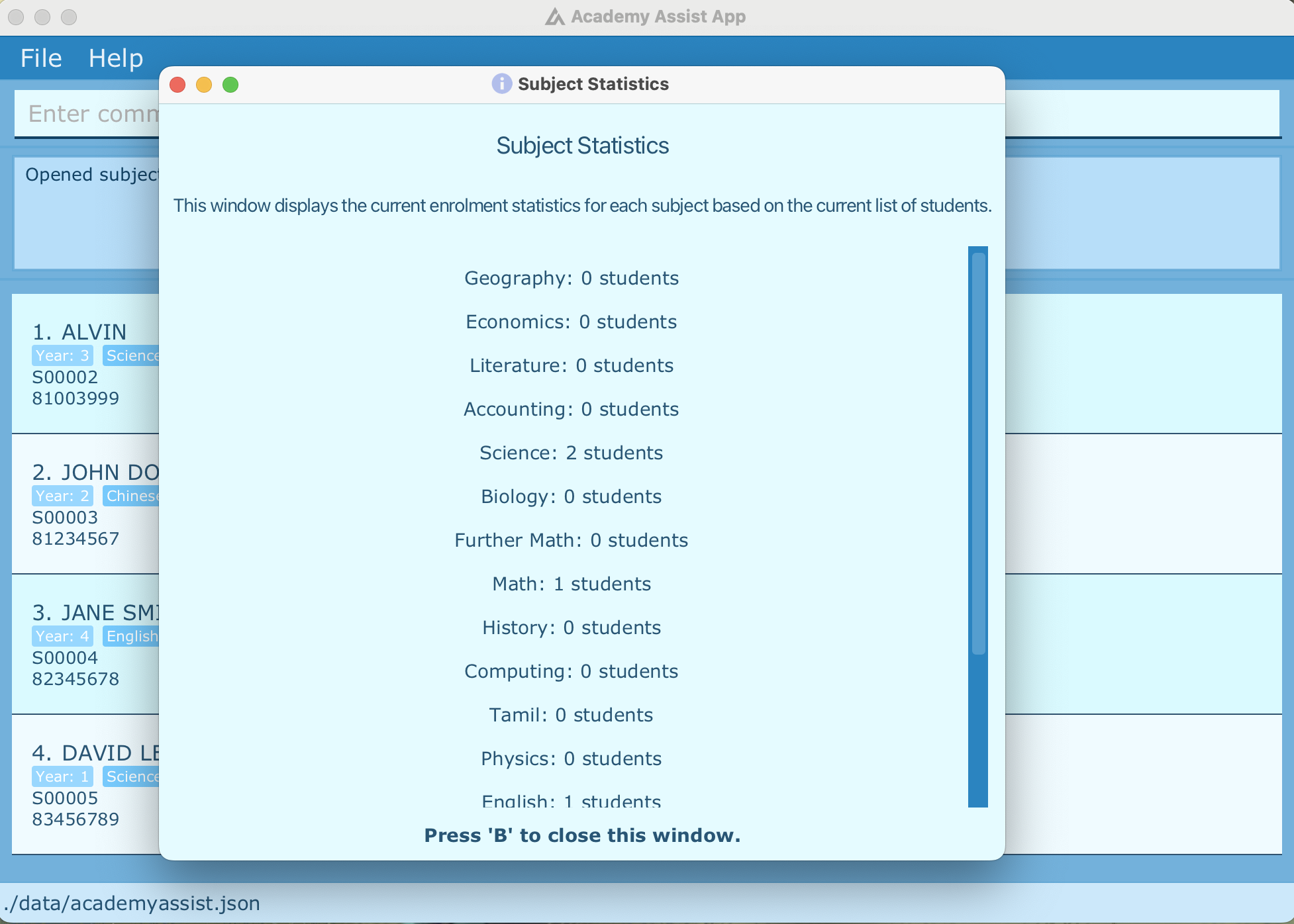This screenshot has height=924, width=1294.
Task: Select 'Geography: 0 students' line
Action: (x=572, y=278)
